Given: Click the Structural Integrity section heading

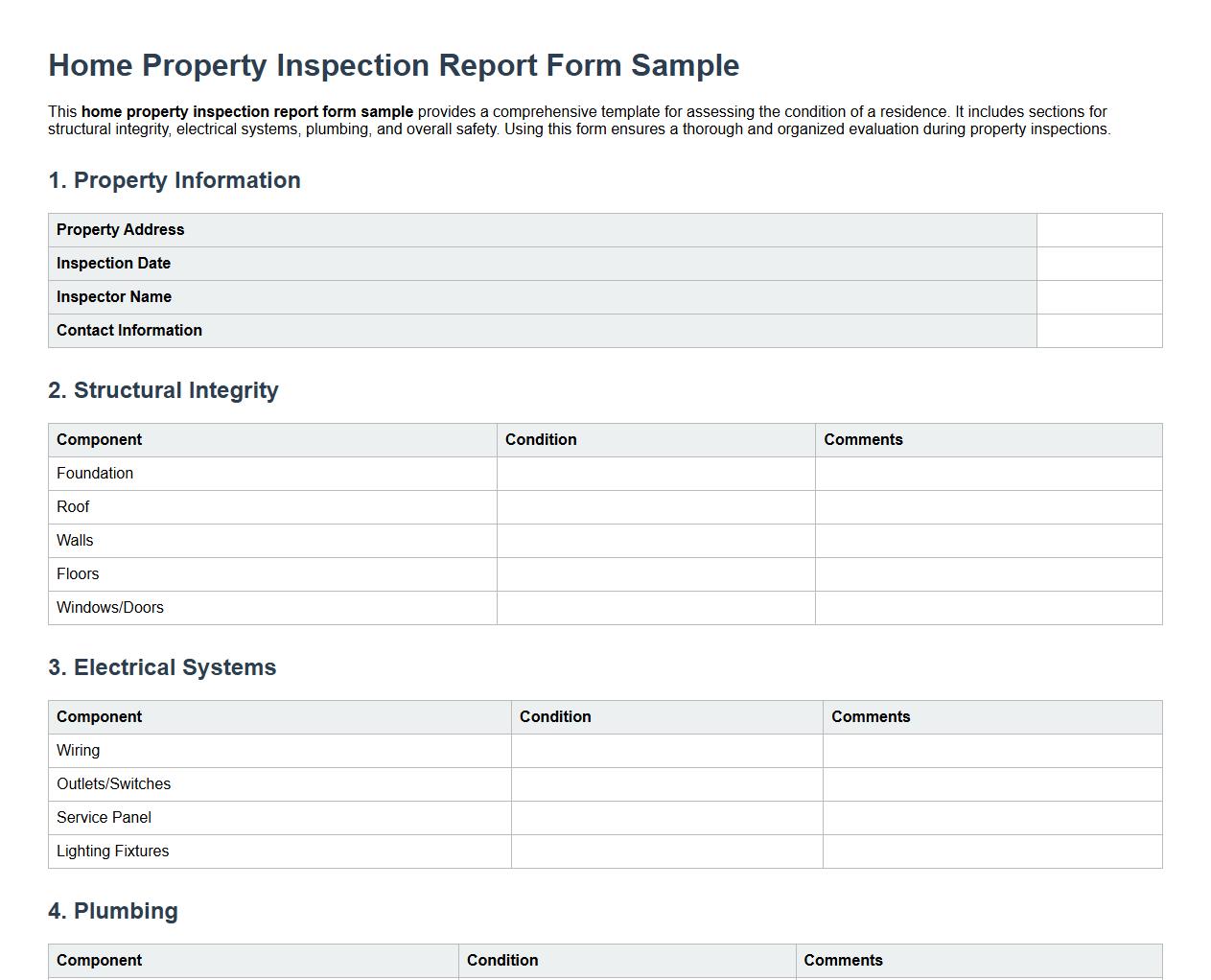Looking at the screenshot, I should coord(163,390).
